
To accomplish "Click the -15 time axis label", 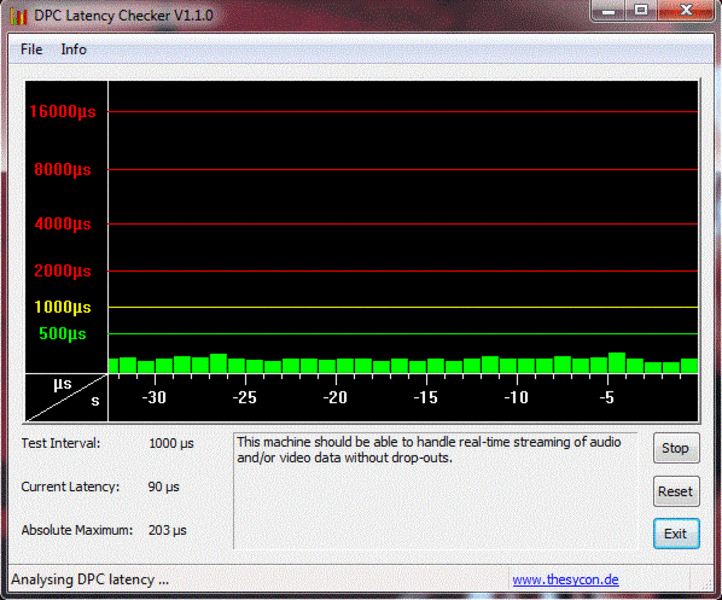I will click(x=425, y=397).
